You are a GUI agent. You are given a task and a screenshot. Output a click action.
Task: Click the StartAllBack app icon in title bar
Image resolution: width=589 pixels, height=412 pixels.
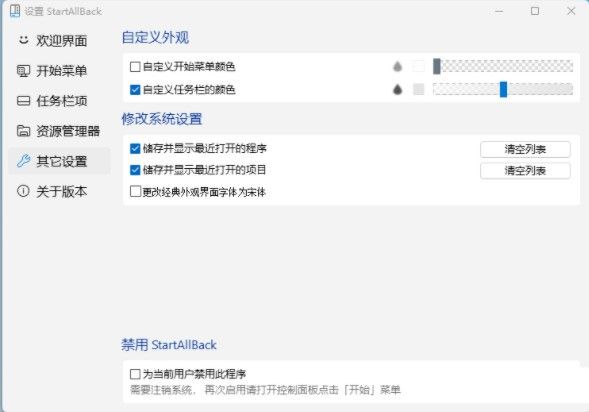point(15,11)
